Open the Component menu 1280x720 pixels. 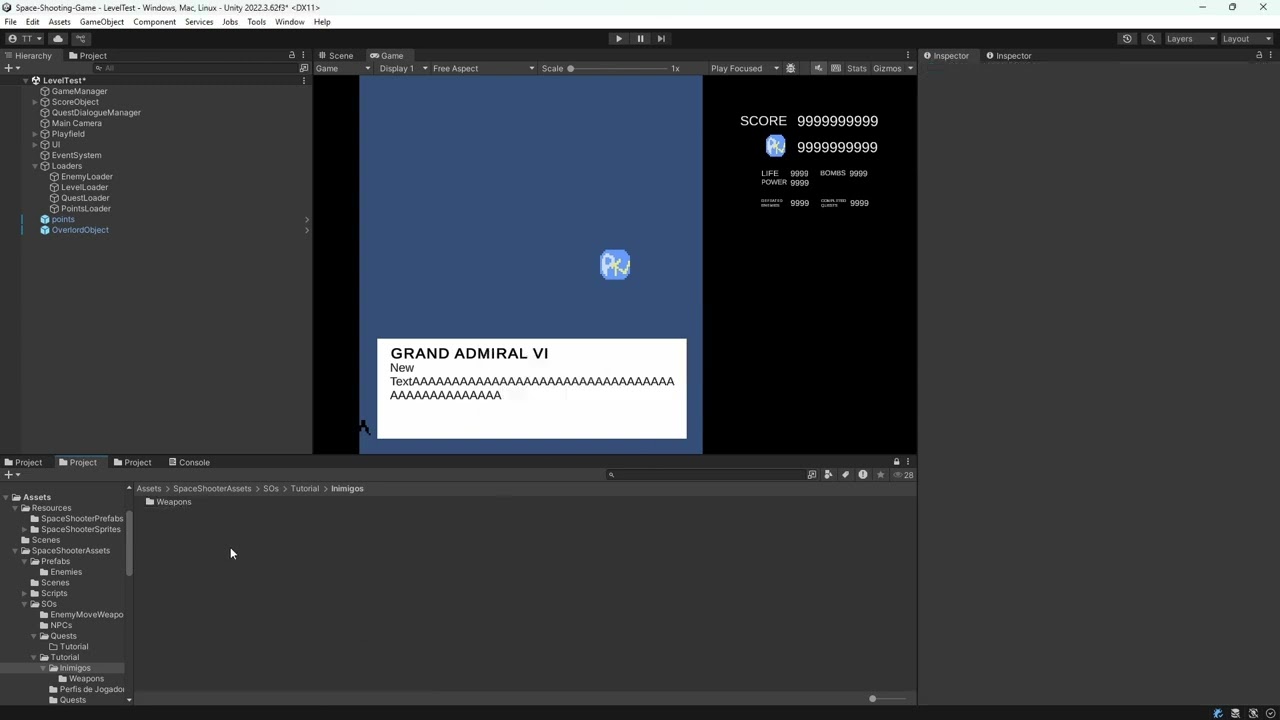pyautogui.click(x=154, y=22)
